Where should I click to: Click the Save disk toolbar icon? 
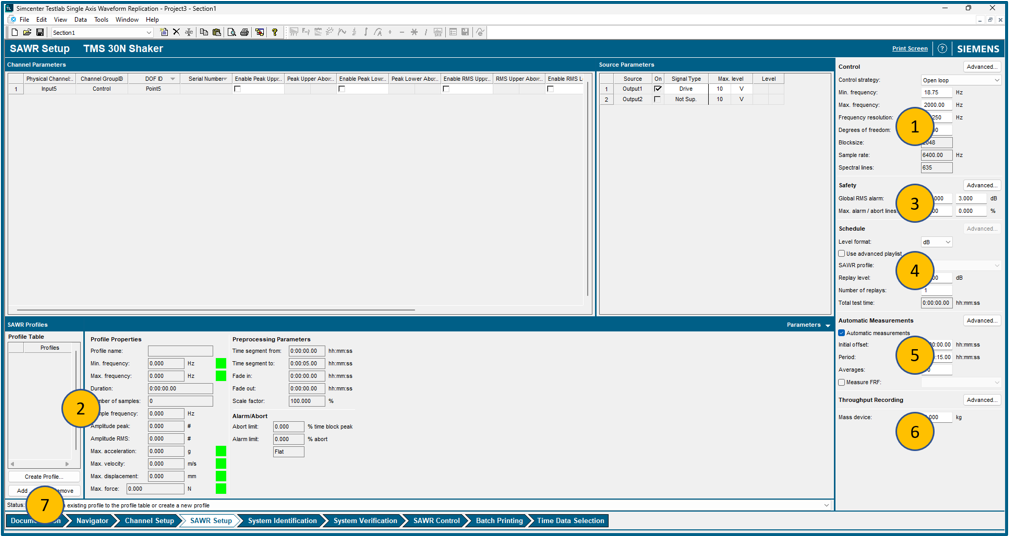[x=39, y=32]
